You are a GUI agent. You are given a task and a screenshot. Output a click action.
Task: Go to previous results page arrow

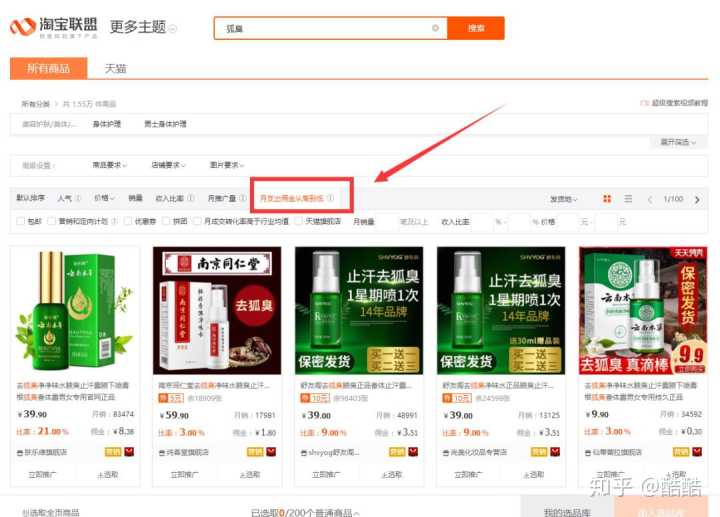point(650,199)
